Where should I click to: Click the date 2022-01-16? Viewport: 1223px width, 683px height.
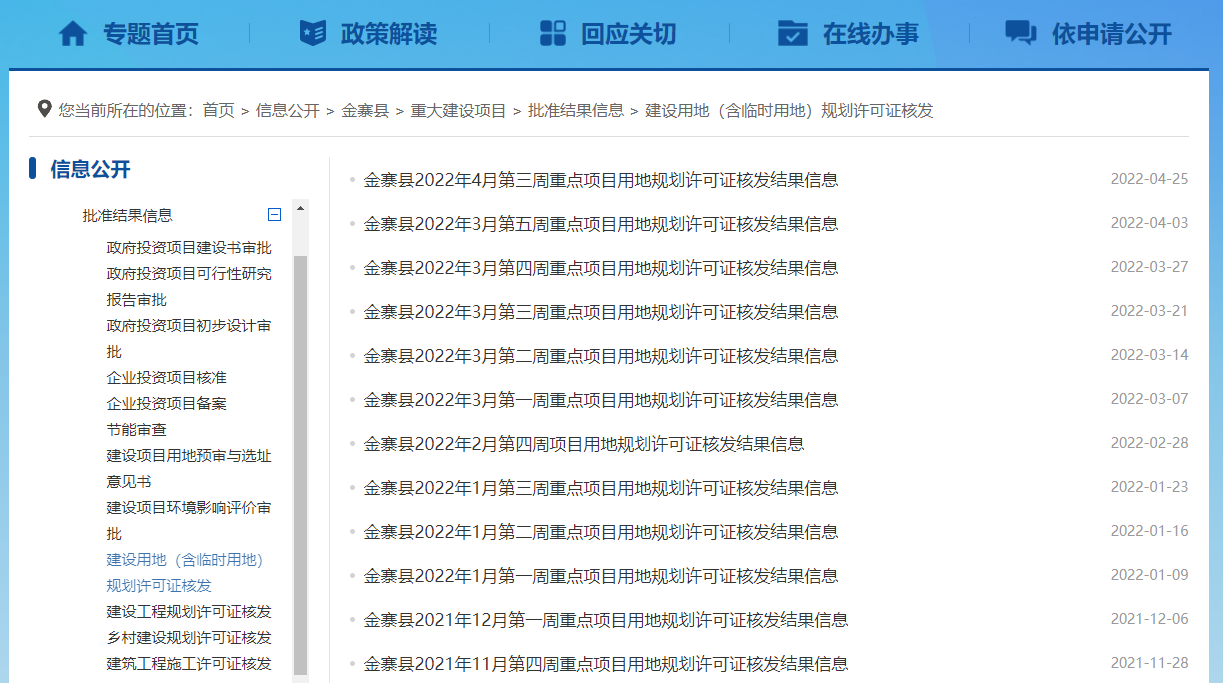click(1149, 531)
